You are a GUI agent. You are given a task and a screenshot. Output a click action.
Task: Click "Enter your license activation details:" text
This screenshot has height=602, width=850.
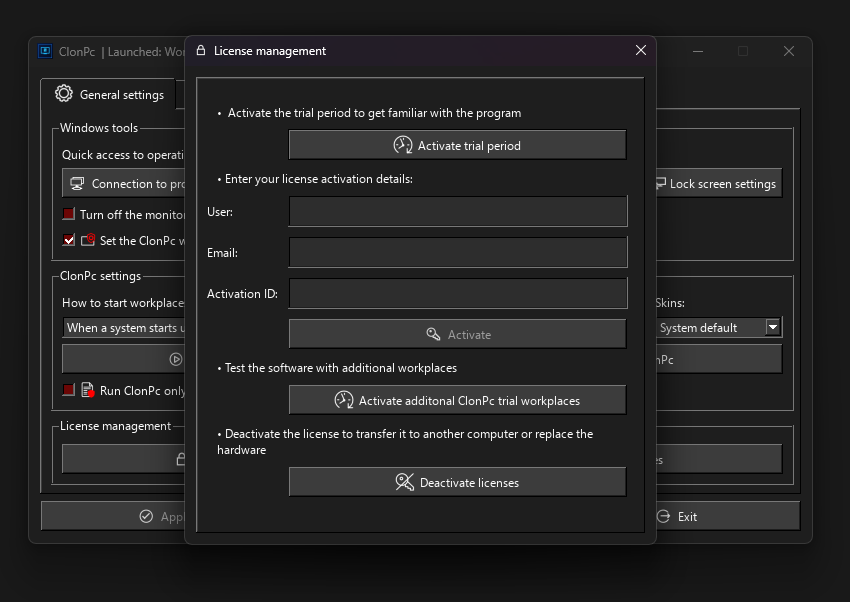click(x=319, y=179)
